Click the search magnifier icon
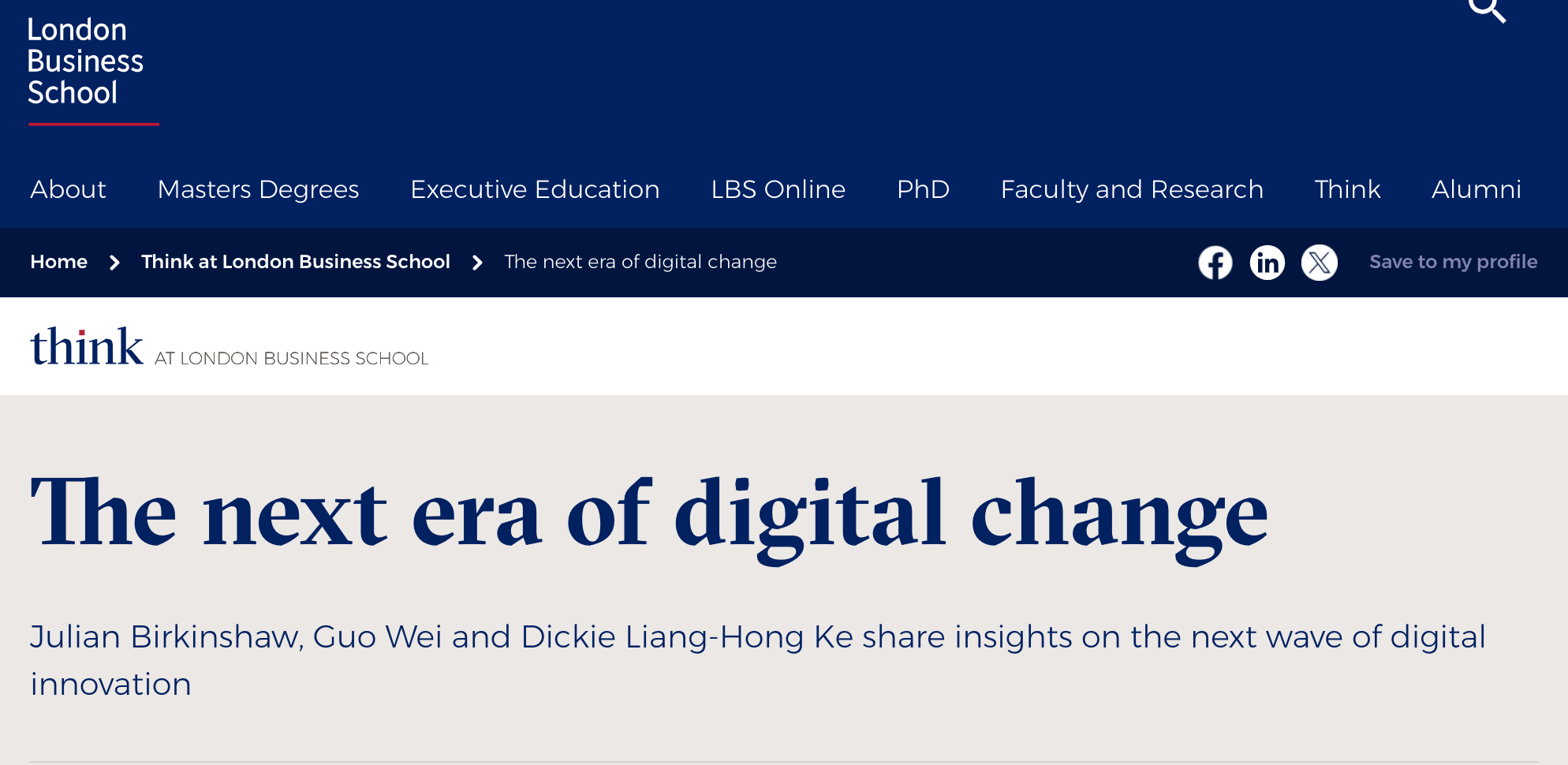This screenshot has height=765, width=1568. 1486,9
